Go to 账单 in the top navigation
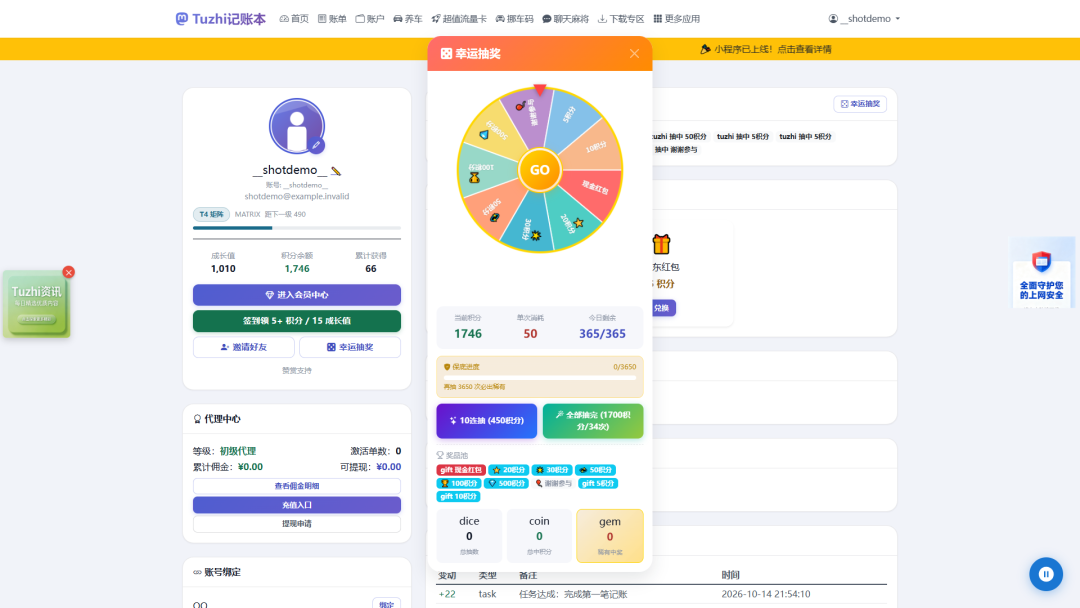The height and width of the screenshot is (608, 1080). point(332,19)
